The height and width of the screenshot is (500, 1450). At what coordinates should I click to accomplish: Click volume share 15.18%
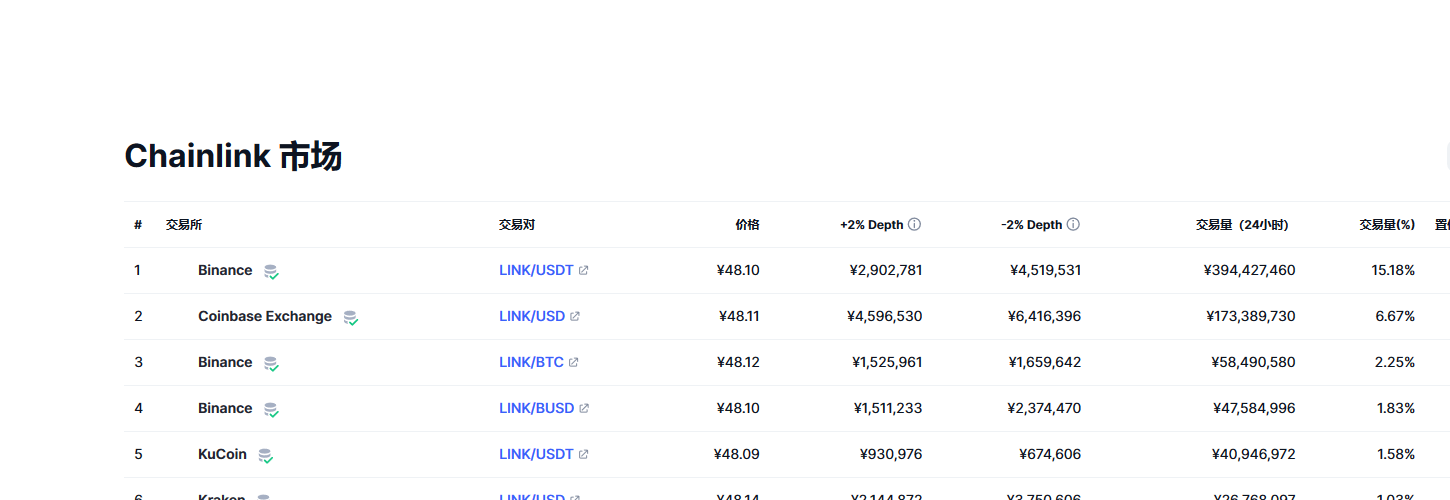(1393, 270)
